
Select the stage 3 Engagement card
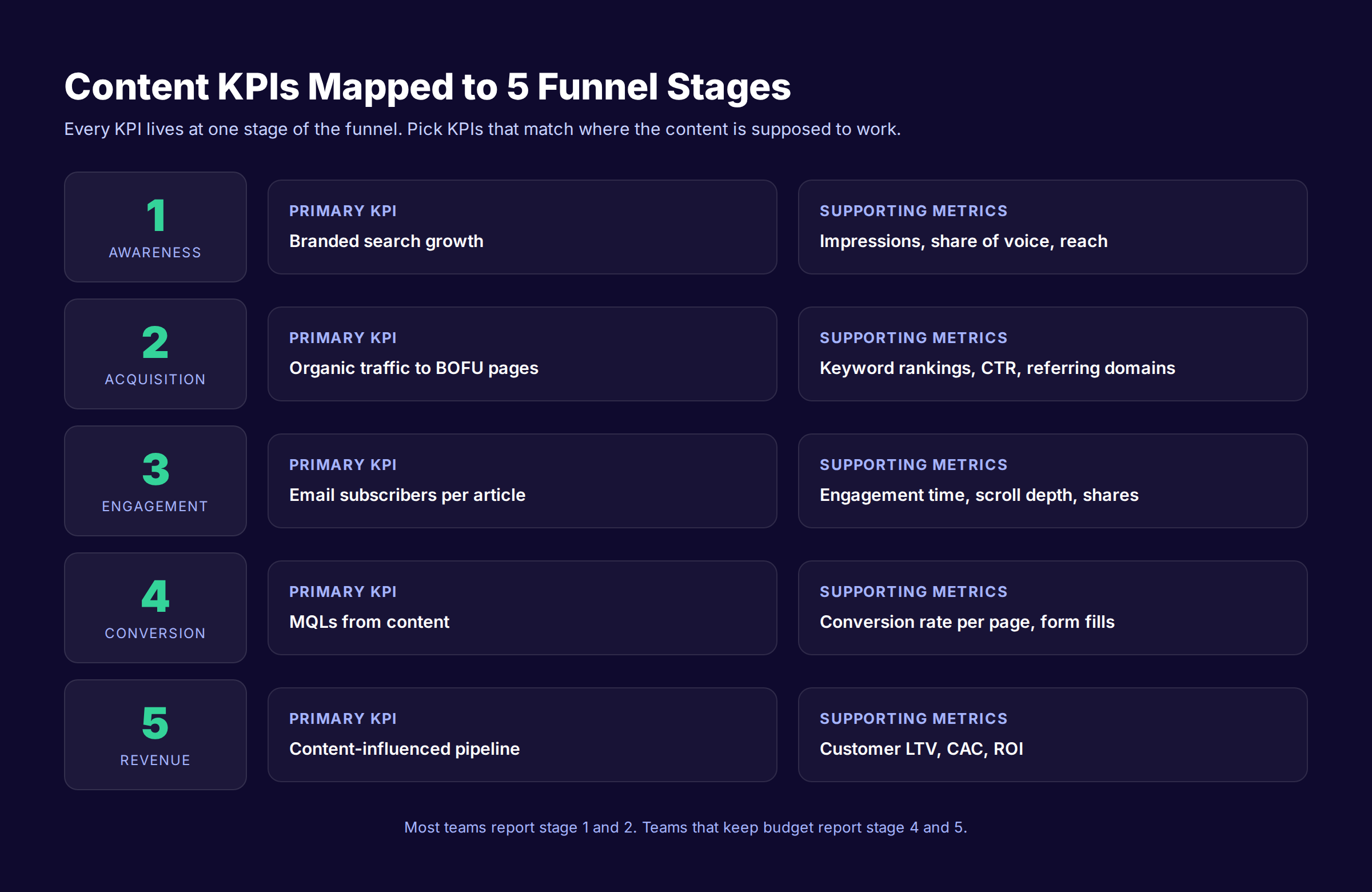pyautogui.click(x=155, y=480)
